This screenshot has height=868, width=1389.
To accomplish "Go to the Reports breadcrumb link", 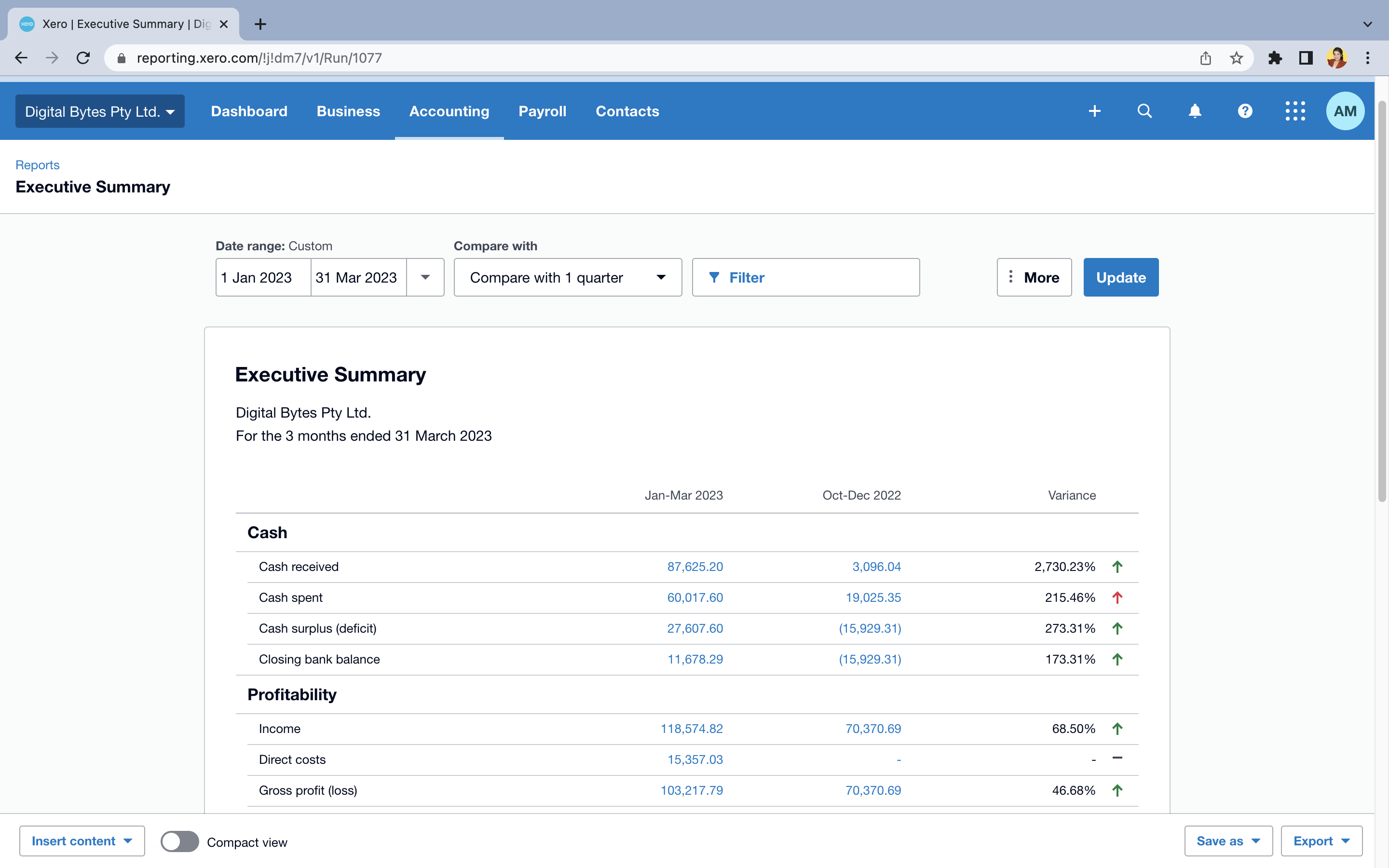I will 37,165.
